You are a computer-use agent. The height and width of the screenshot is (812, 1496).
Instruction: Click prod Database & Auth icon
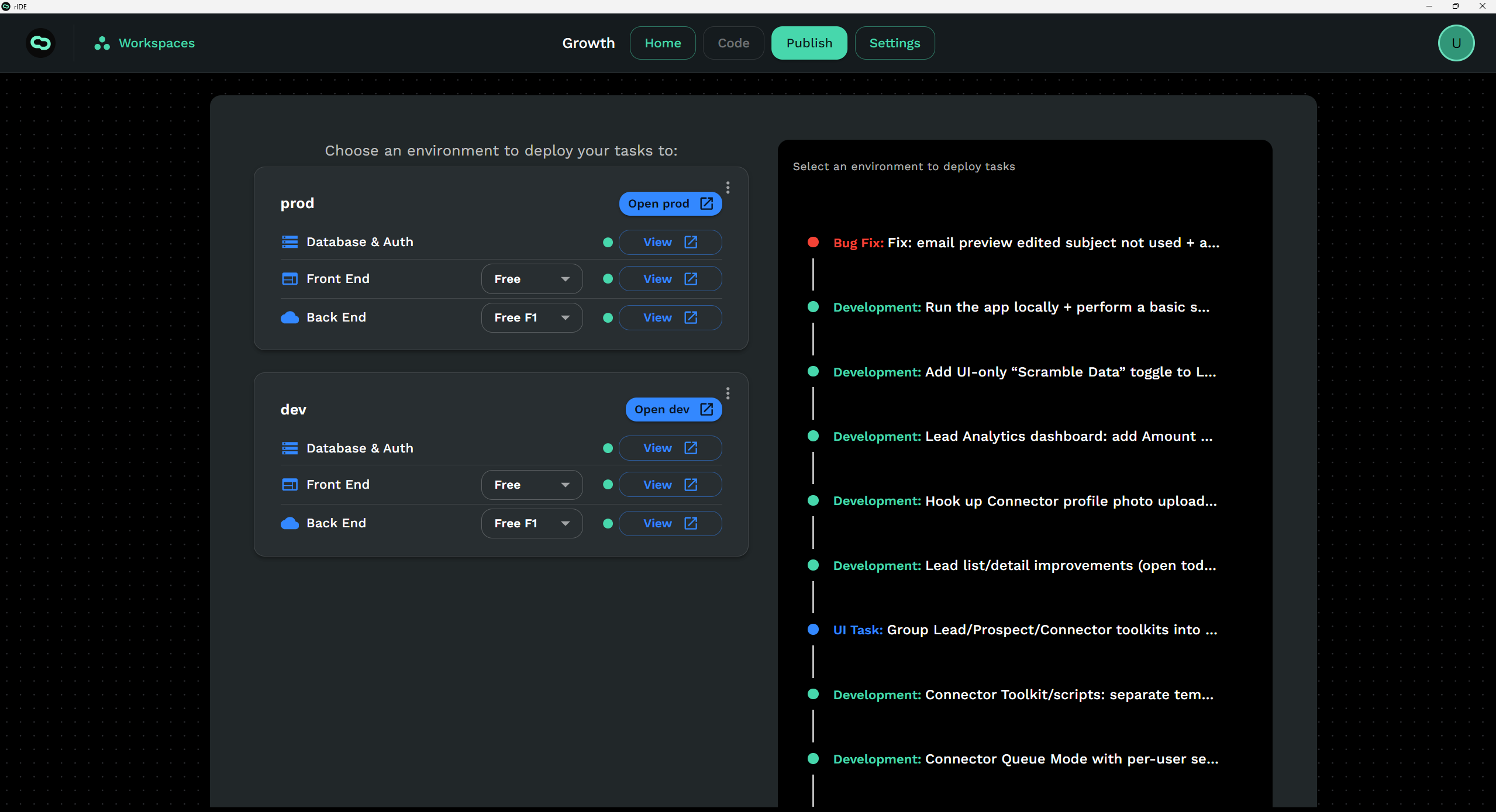[289, 242]
